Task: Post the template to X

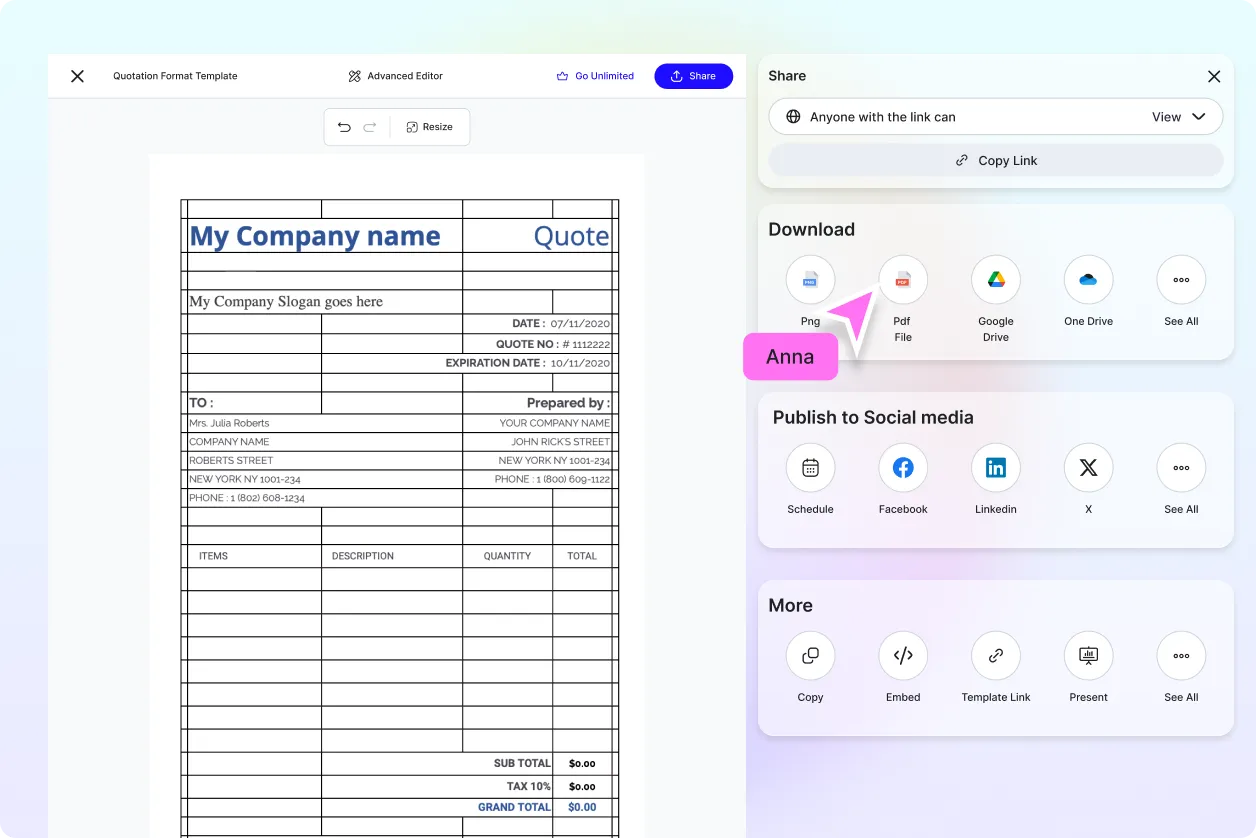Action: [1088, 467]
